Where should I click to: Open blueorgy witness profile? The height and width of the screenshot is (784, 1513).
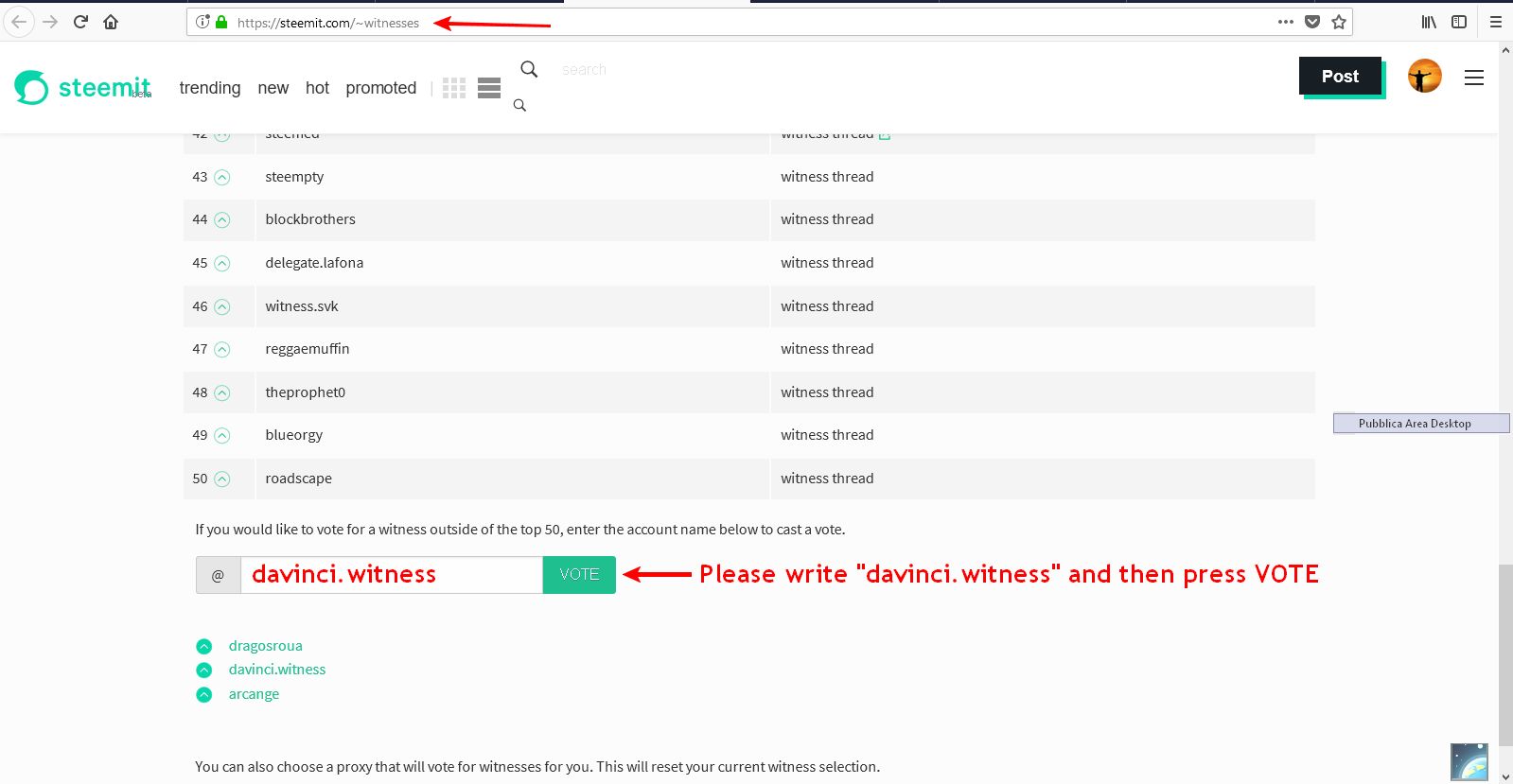(294, 435)
